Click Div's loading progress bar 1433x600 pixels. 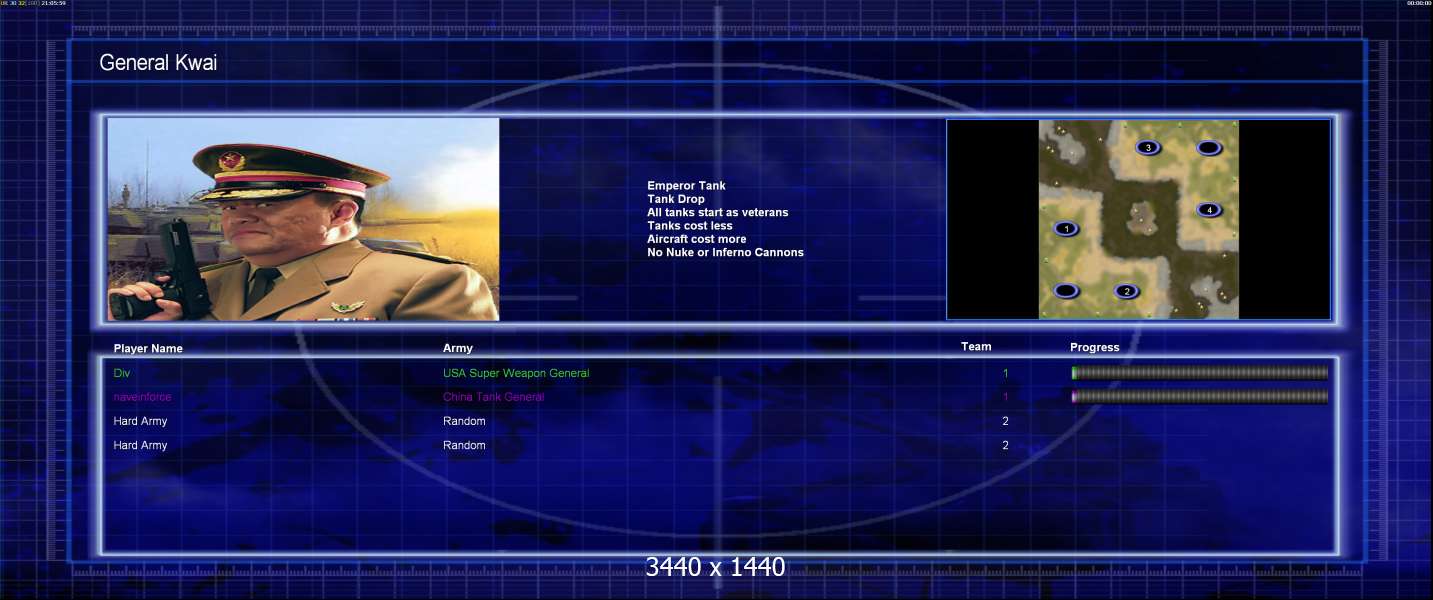pos(1200,373)
